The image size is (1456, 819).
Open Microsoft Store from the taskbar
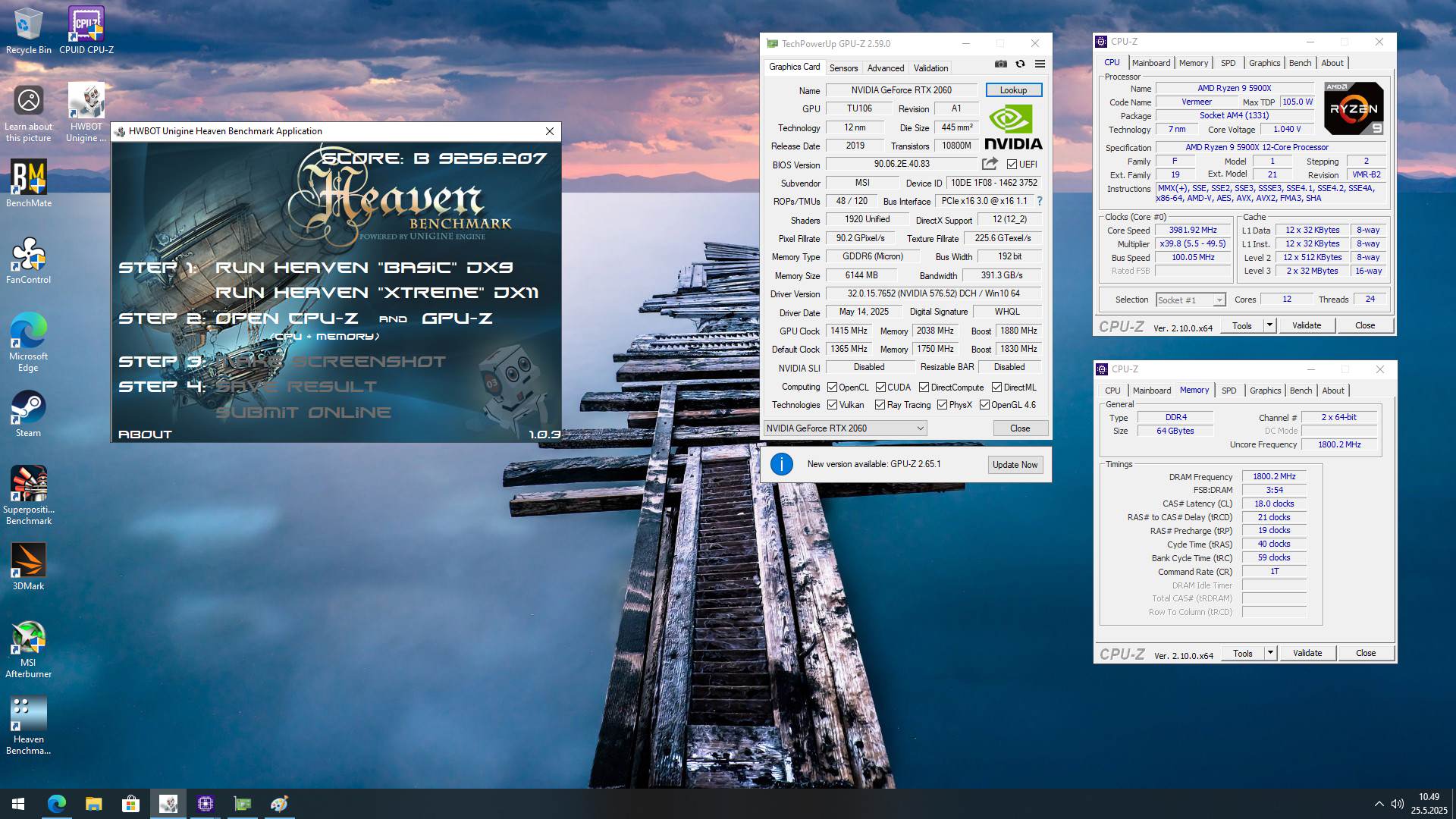130,804
